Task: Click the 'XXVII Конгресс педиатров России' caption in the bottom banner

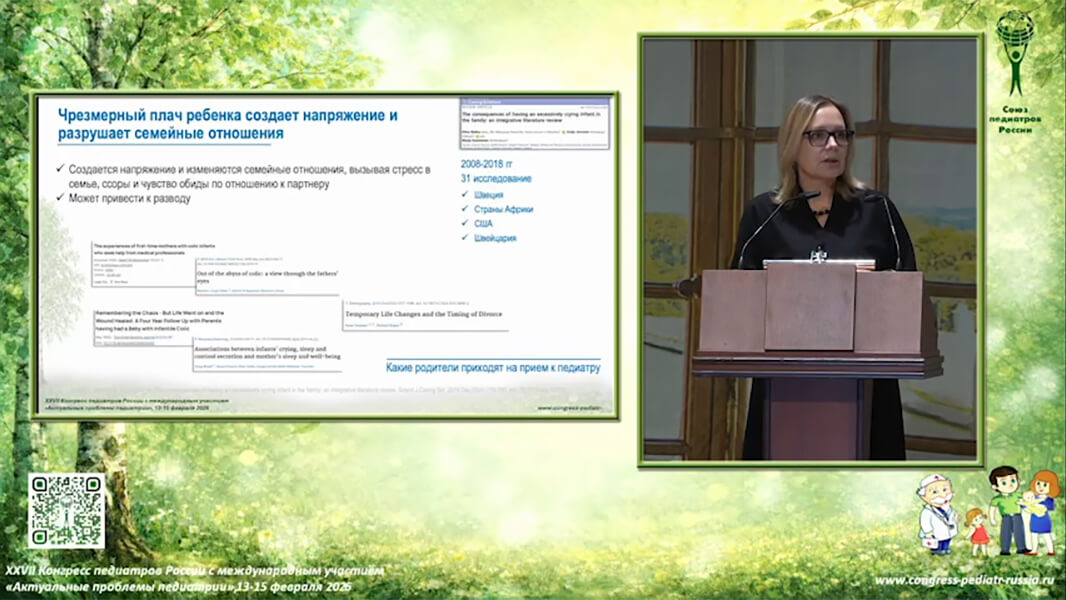Action: (x=194, y=571)
